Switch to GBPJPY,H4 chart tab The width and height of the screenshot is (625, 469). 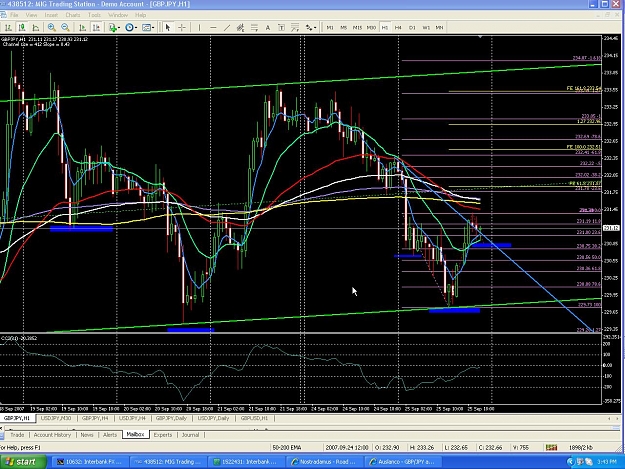click(x=95, y=418)
